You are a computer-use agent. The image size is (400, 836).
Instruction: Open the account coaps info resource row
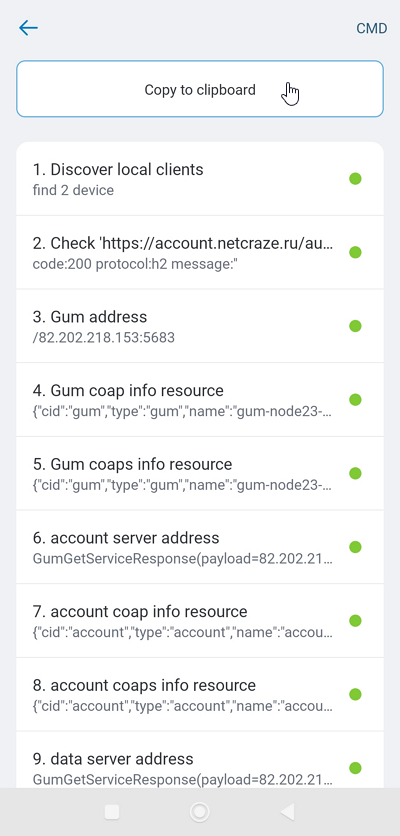[200, 694]
